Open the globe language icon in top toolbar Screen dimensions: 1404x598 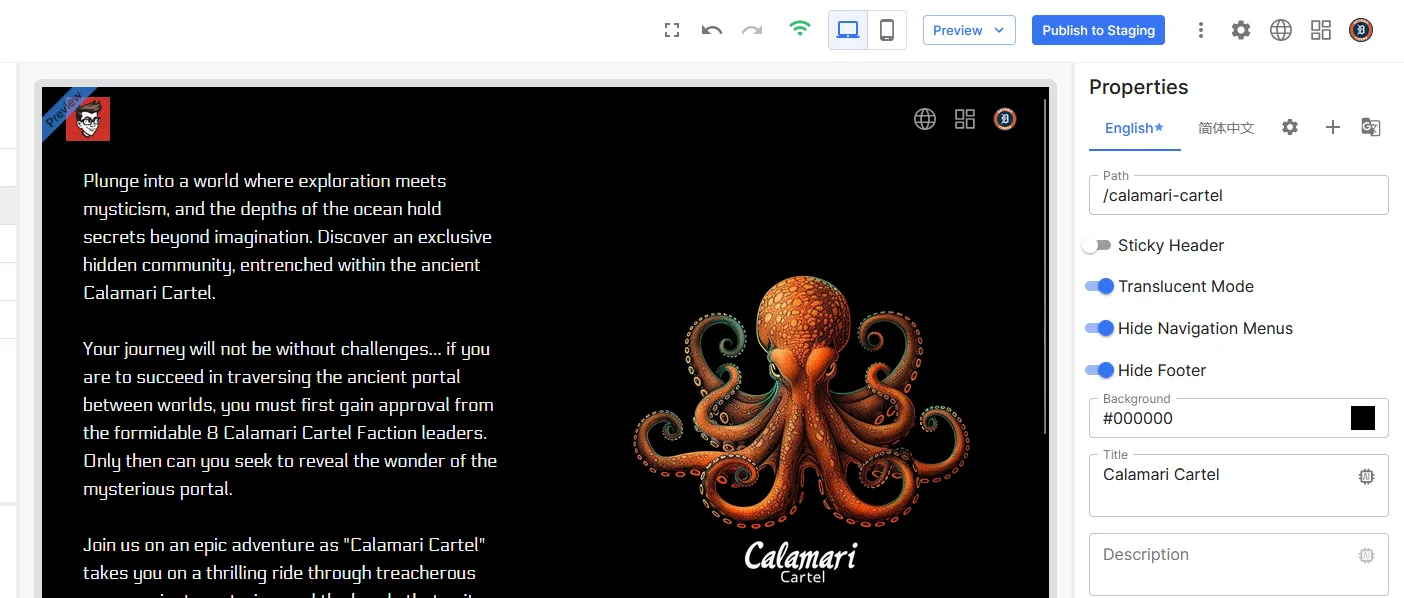pyautogui.click(x=1281, y=30)
